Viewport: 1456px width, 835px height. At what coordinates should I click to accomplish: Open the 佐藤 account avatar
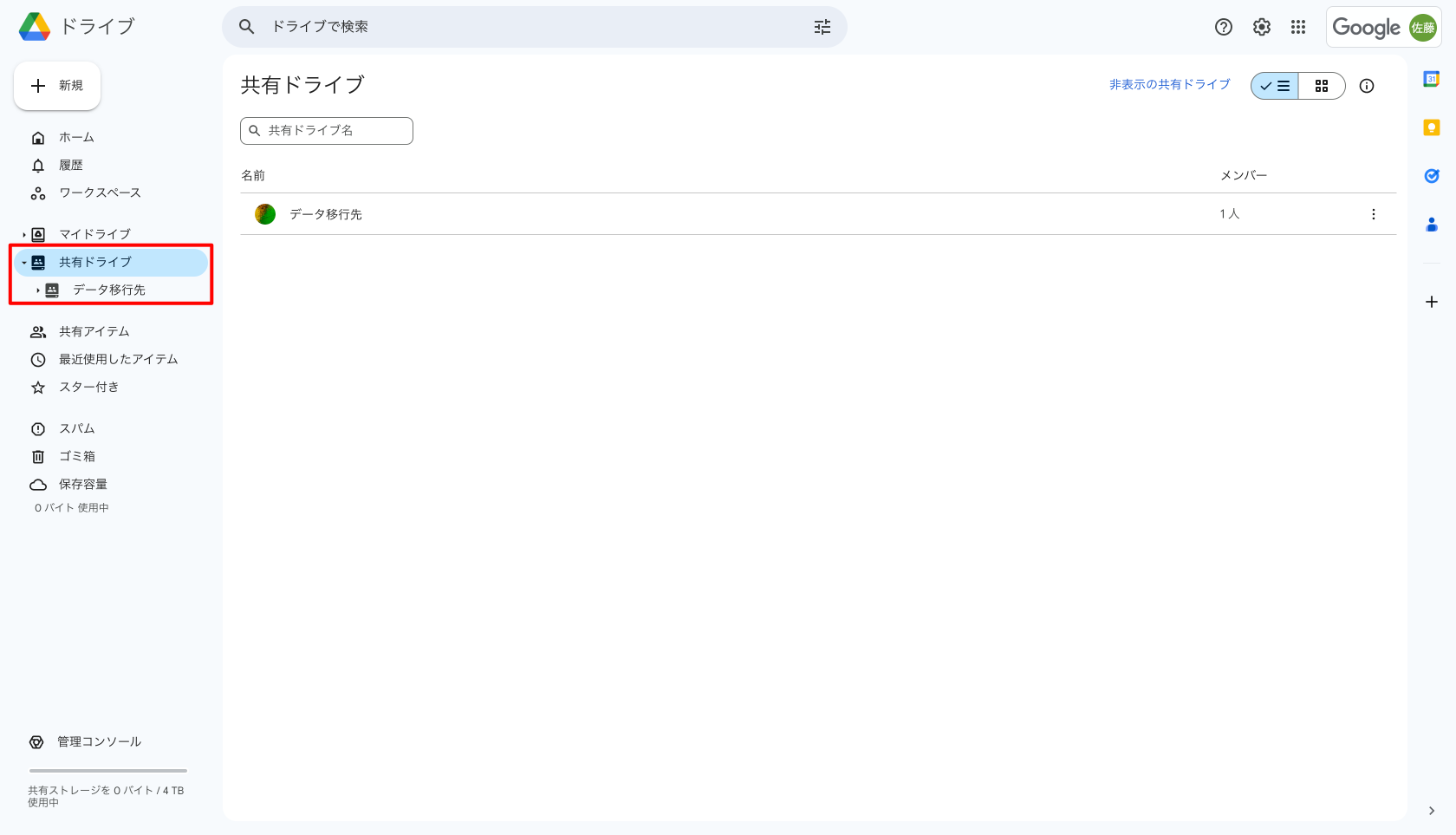click(x=1423, y=28)
